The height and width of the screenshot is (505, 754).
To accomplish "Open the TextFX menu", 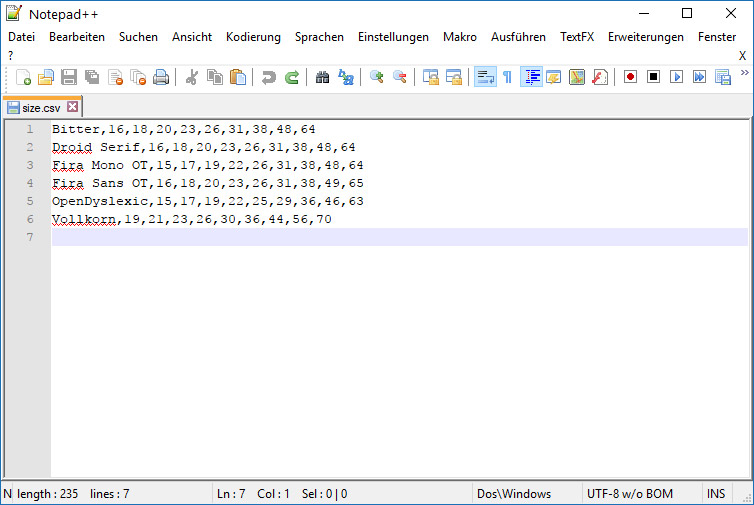I will tap(577, 37).
